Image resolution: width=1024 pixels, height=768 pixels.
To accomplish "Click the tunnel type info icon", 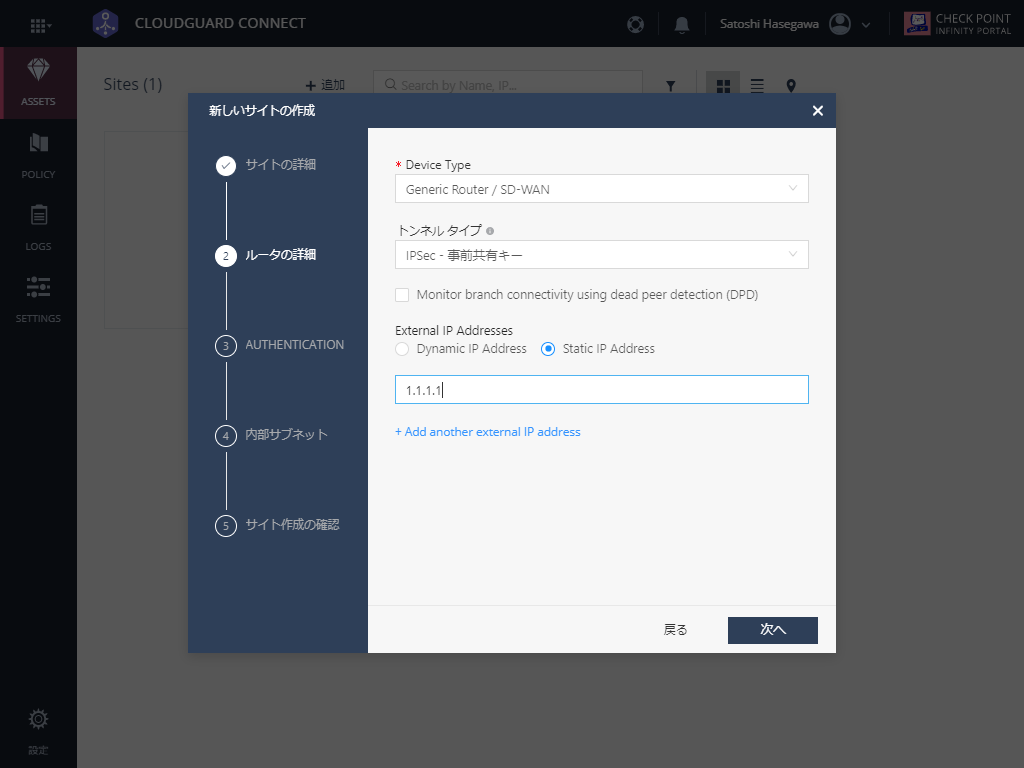I will coord(490,231).
